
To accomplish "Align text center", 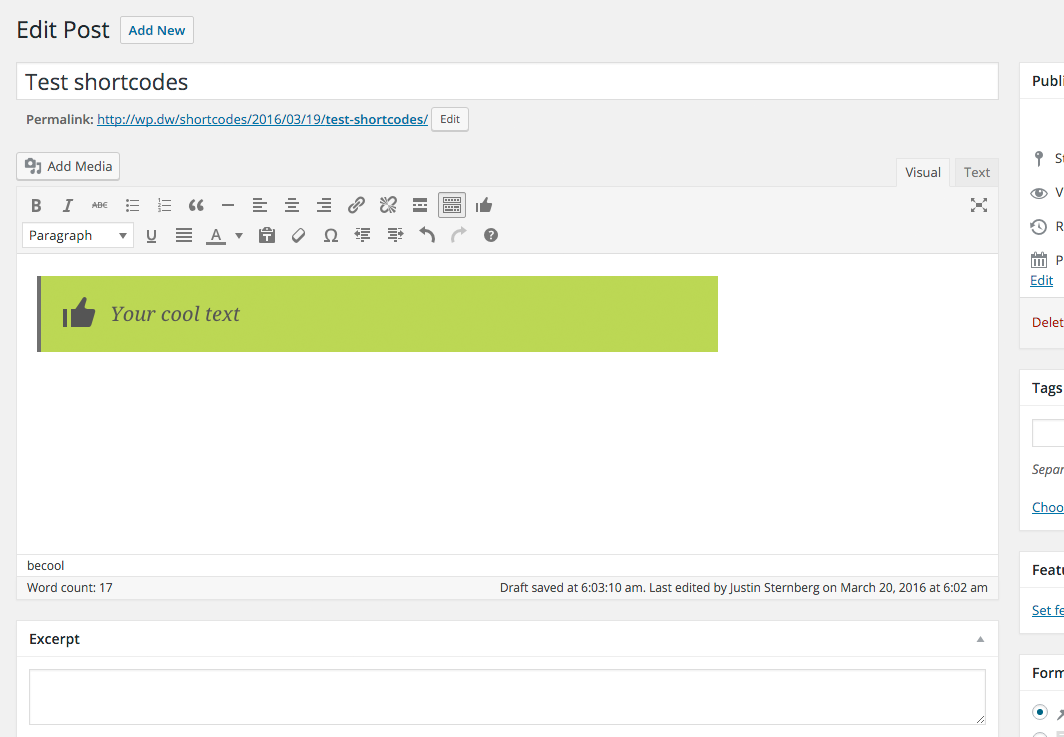I will tap(292, 205).
